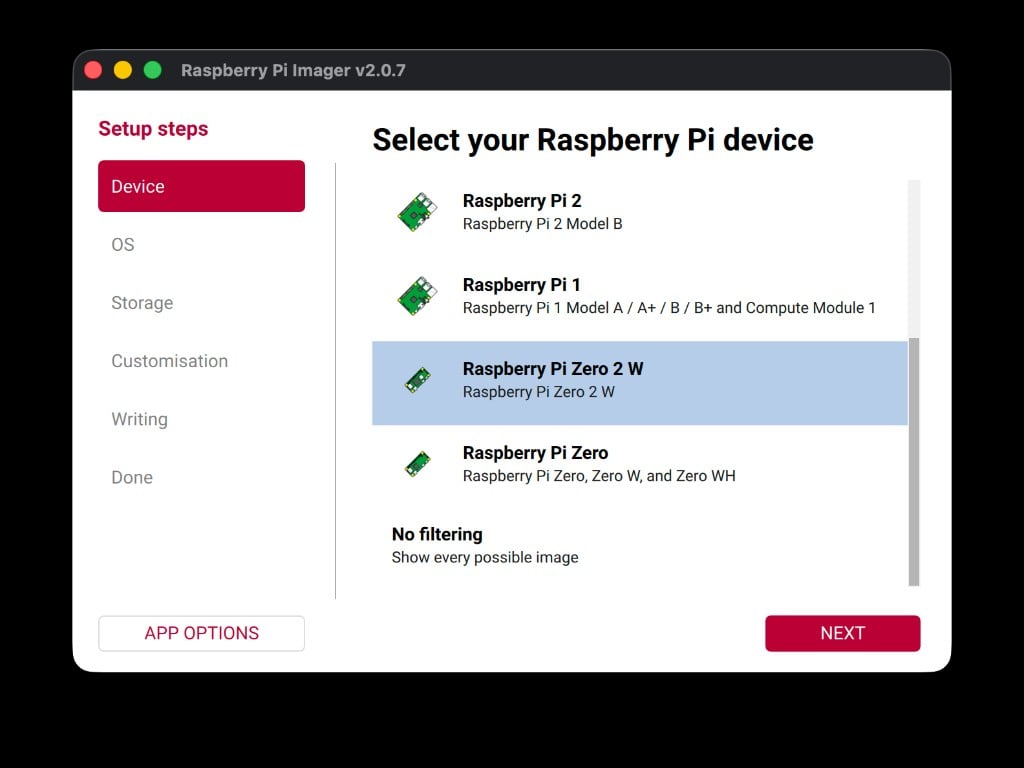Click the device list scrollbar thumb

pos(914,462)
